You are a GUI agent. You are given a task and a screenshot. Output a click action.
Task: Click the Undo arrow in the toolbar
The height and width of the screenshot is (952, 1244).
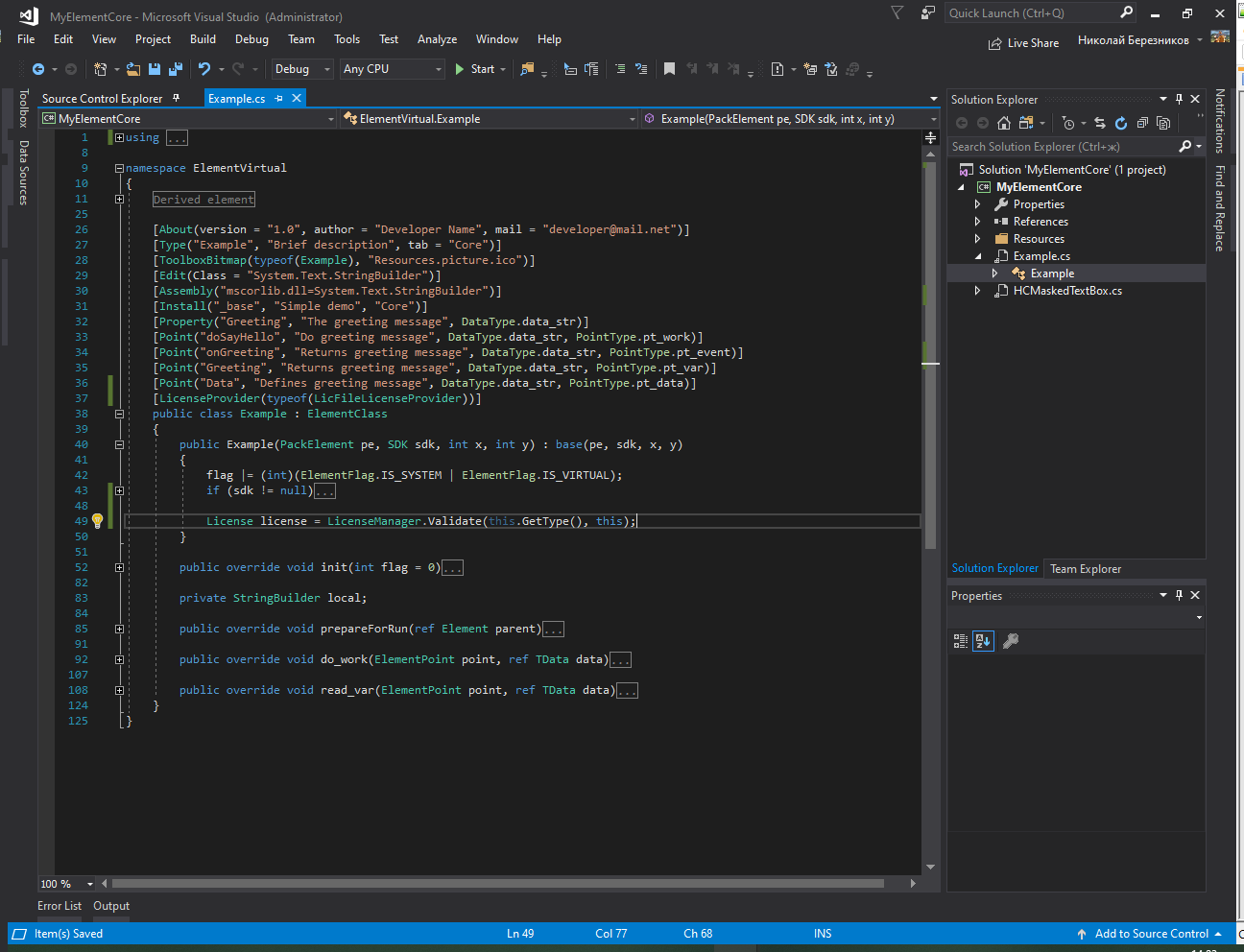pyautogui.click(x=204, y=69)
